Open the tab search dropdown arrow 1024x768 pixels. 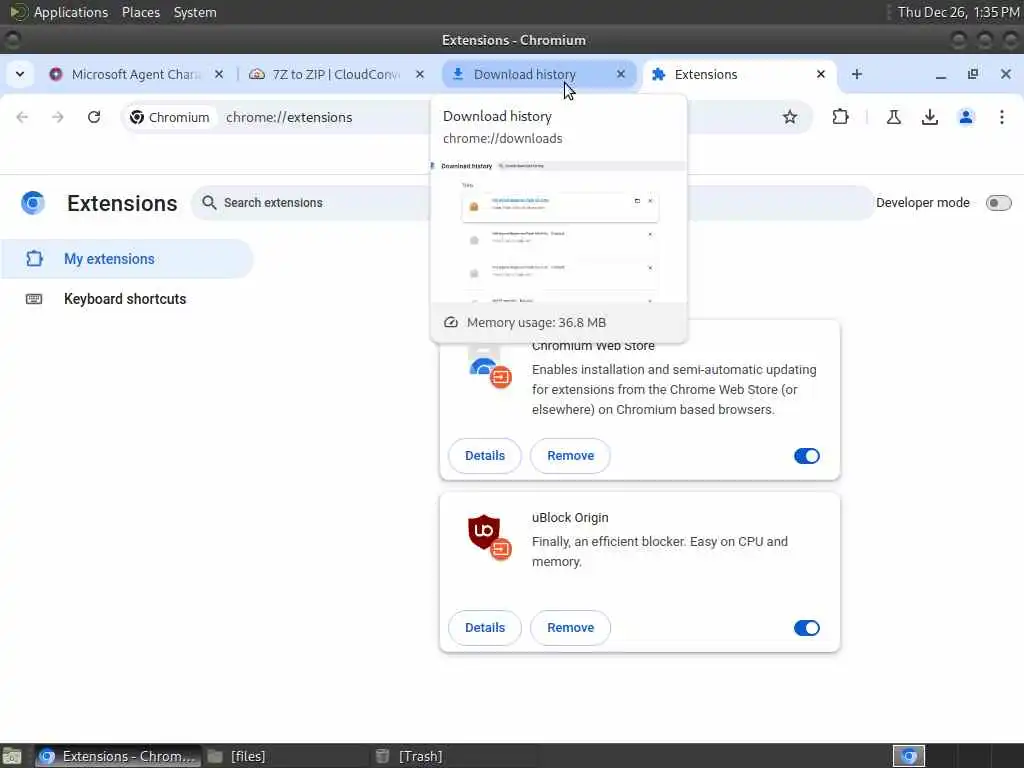click(x=20, y=74)
